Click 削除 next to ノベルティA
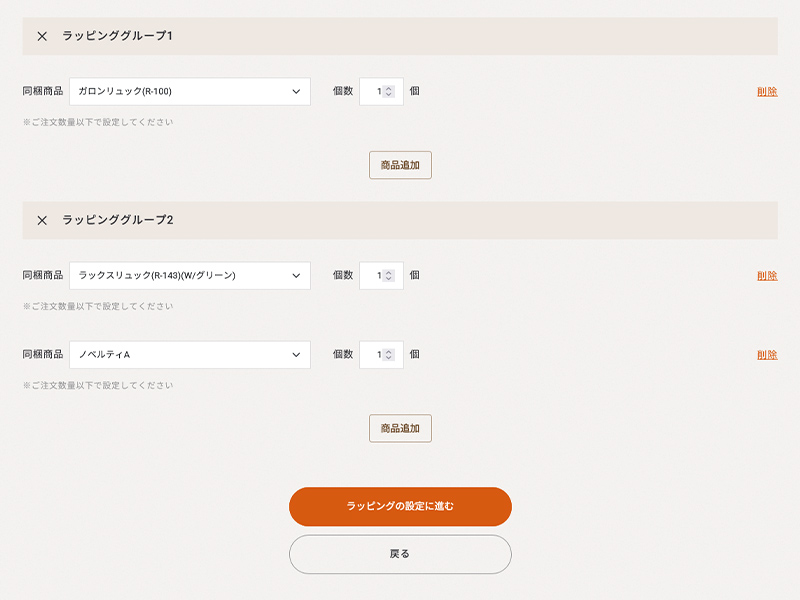Screen dimensions: 800x600 [x=766, y=354]
